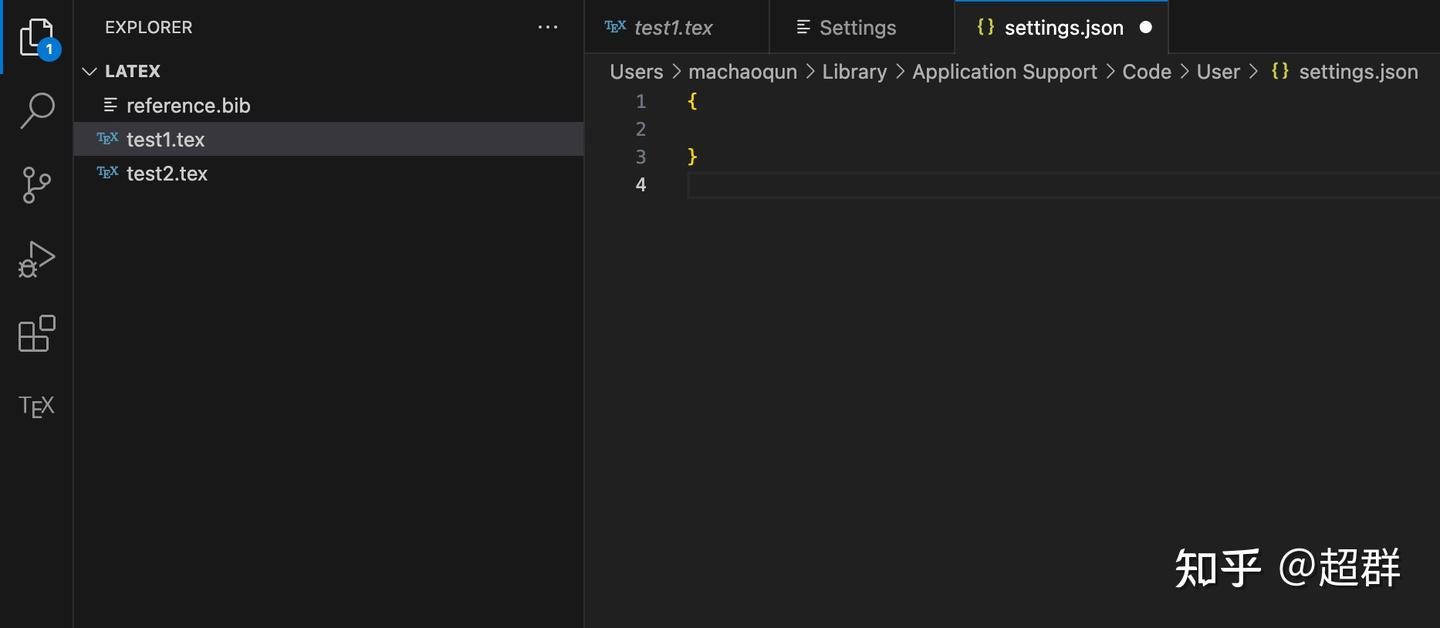Viewport: 1440px width, 628px height.
Task: Open the Source Control view
Action: click(36, 185)
